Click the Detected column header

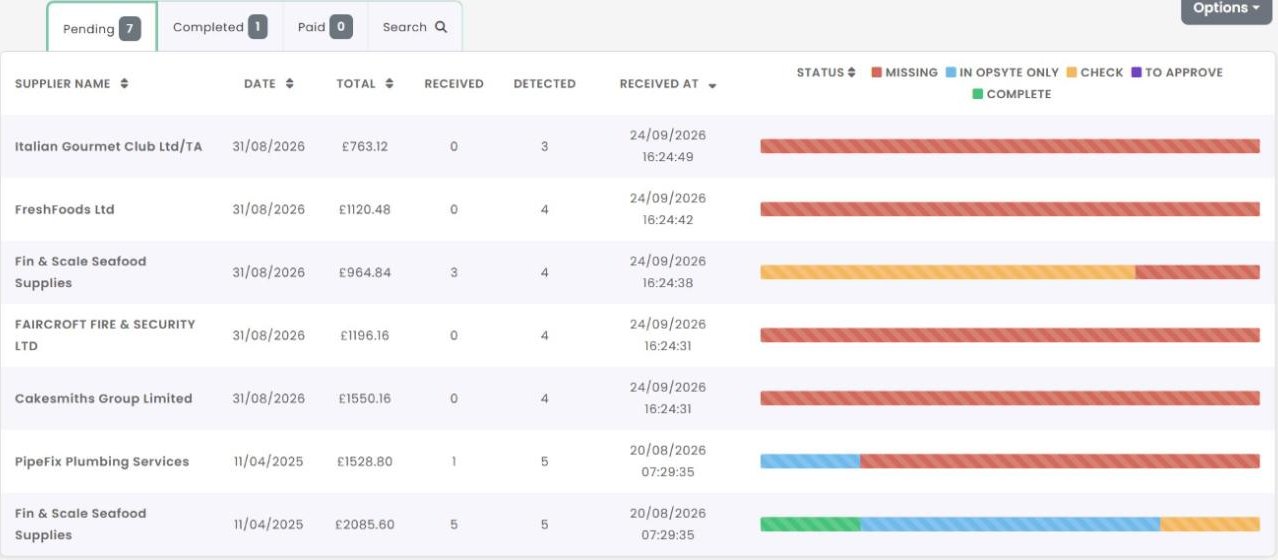[544, 84]
